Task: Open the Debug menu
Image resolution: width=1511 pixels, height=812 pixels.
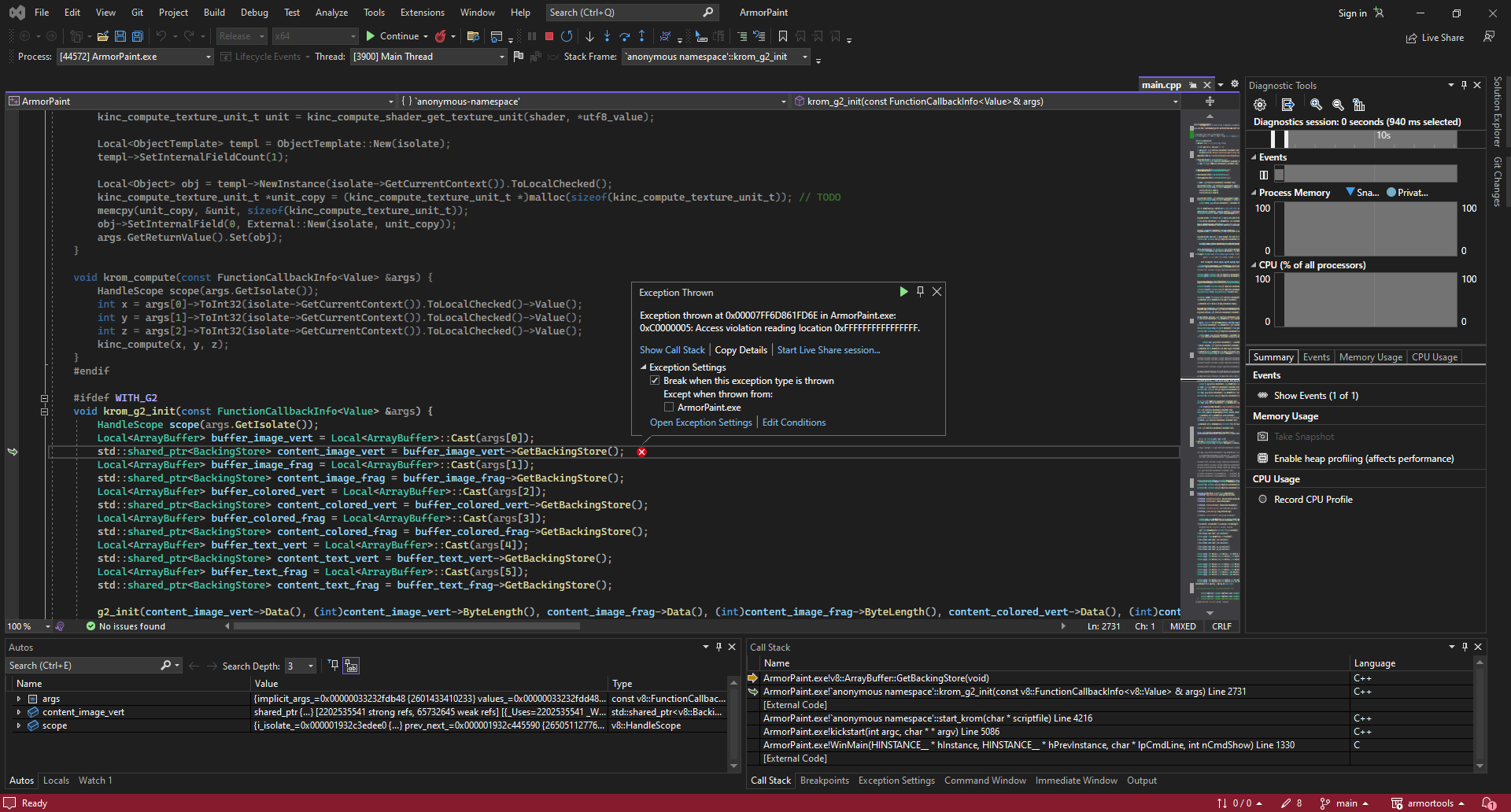Action: coord(253,12)
